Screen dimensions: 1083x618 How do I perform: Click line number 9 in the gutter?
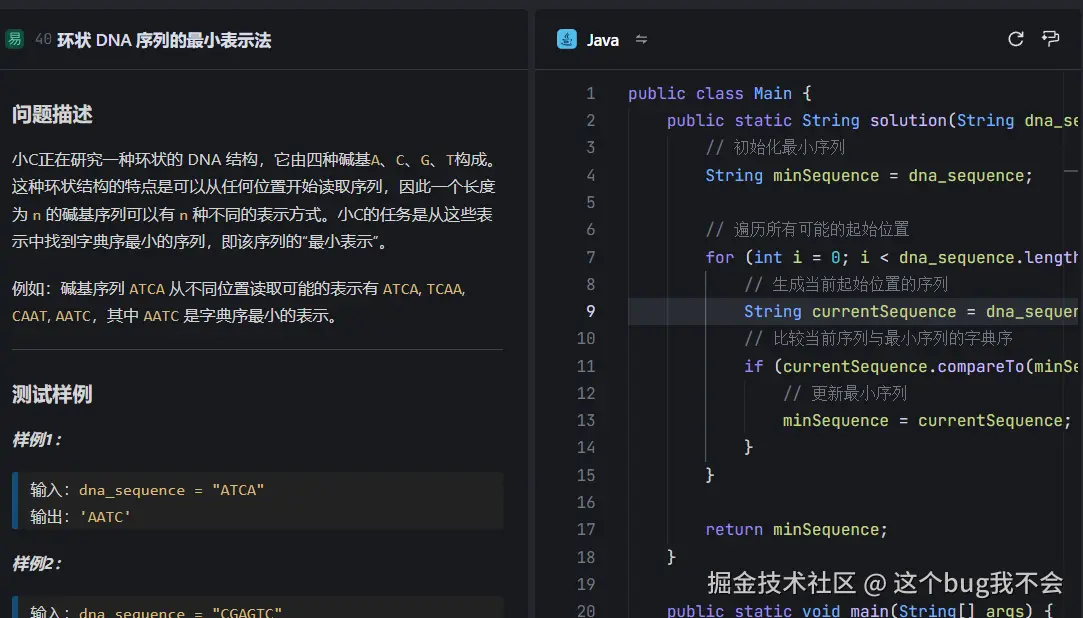pos(590,311)
